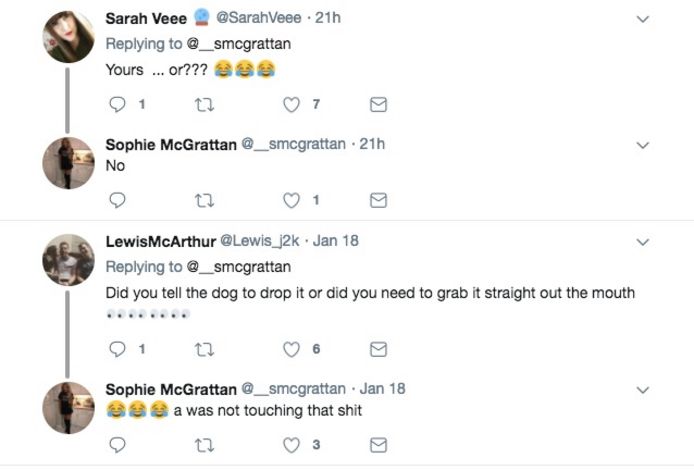
Task: Expand options menu on LewisMcArthur's tweet
Action: 643,241
